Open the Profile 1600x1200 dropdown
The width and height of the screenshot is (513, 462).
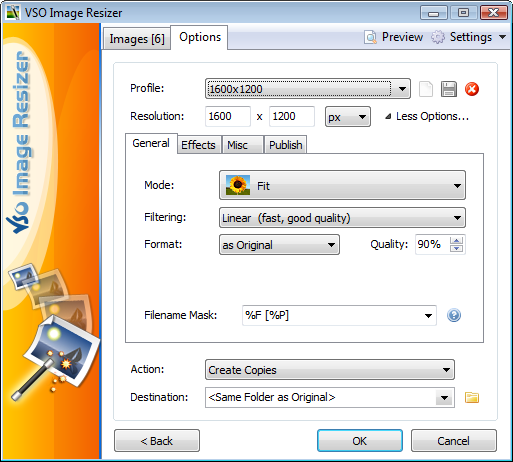pyautogui.click(x=308, y=89)
